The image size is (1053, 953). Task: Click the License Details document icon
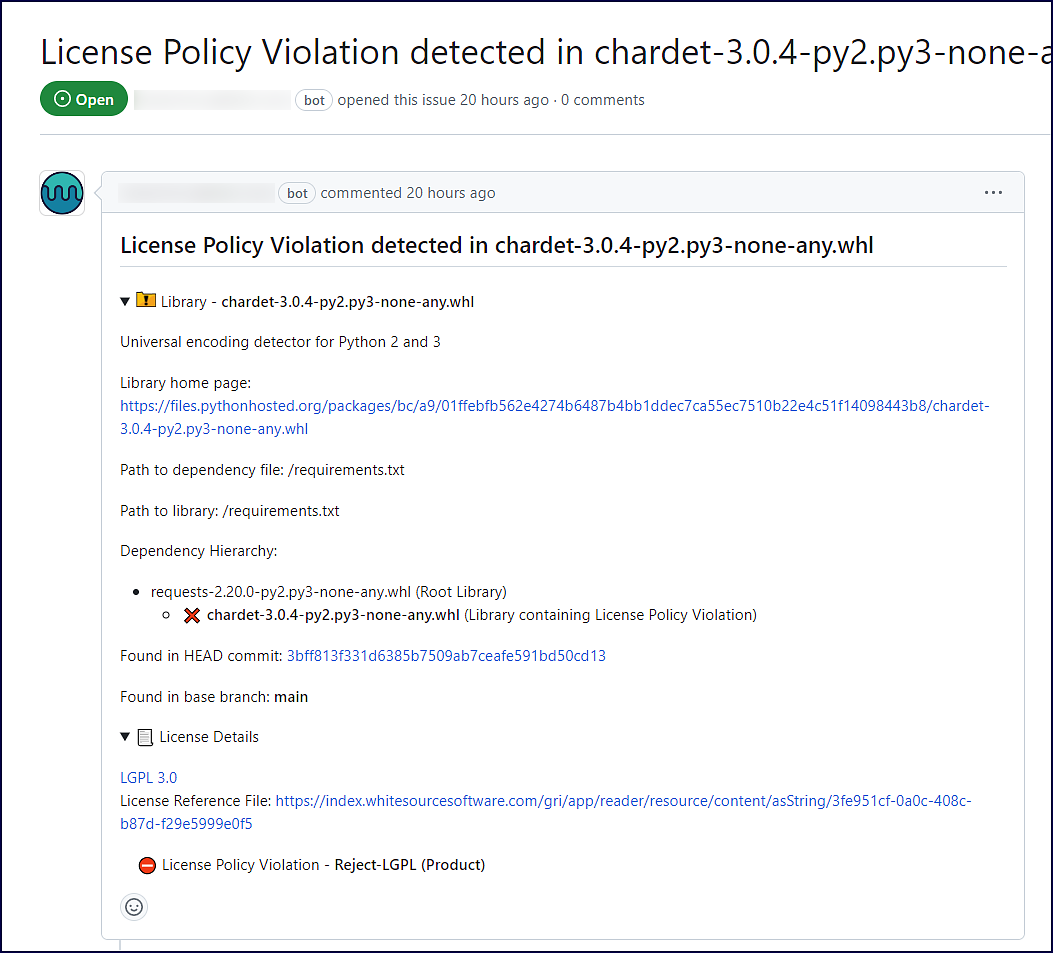(145, 737)
